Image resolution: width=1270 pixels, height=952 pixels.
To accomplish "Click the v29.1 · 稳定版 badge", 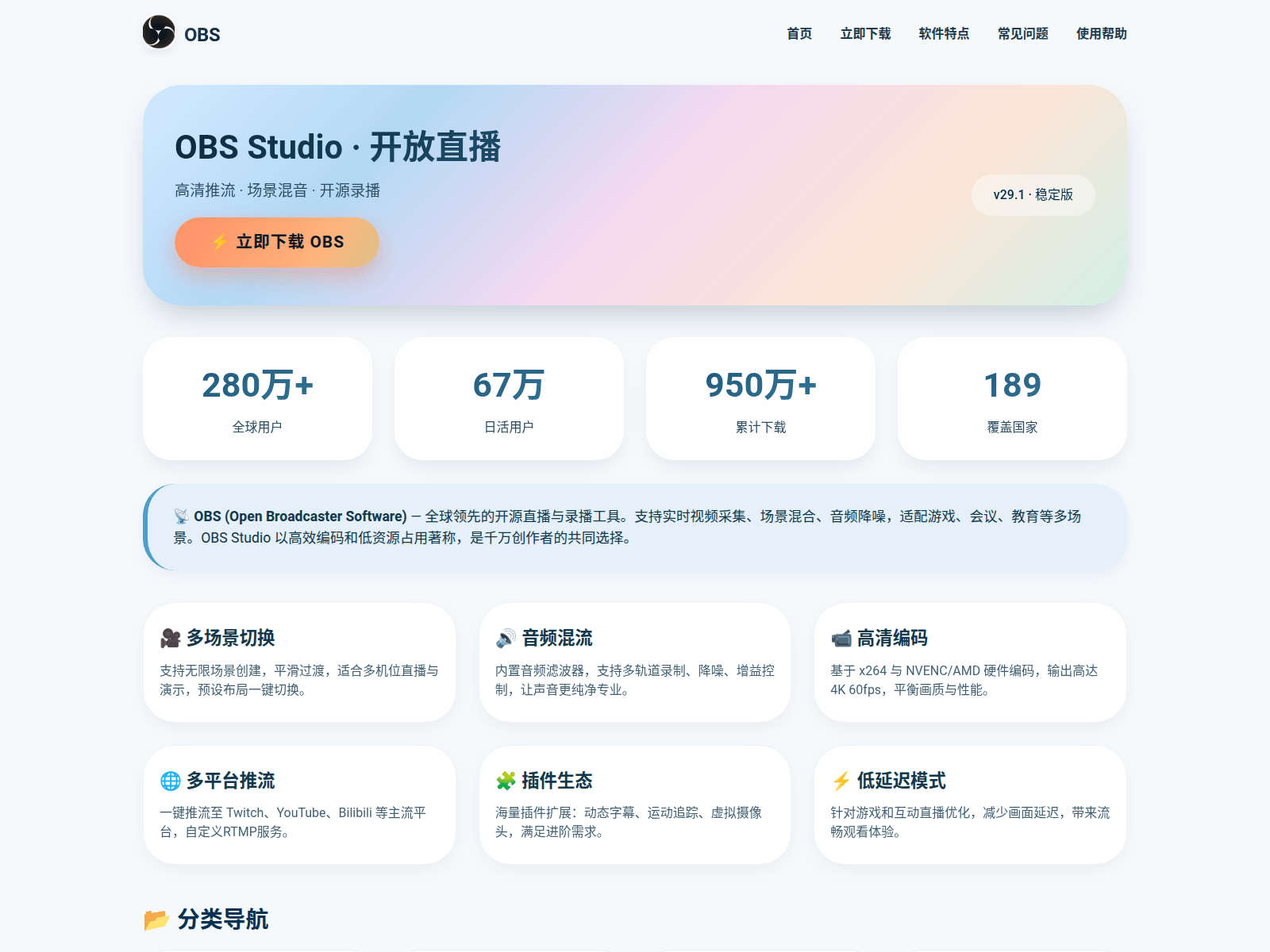I will 1033,194.
